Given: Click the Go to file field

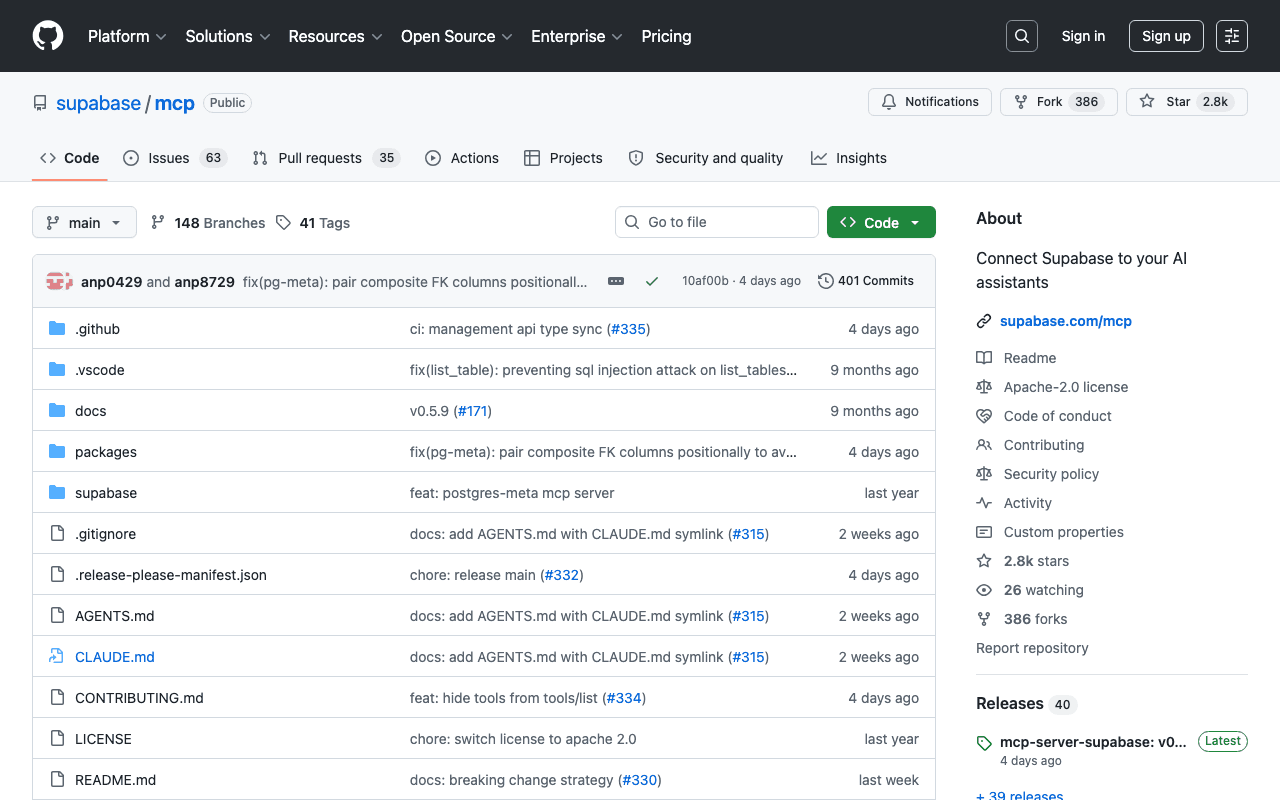Looking at the screenshot, I should tap(717, 222).
